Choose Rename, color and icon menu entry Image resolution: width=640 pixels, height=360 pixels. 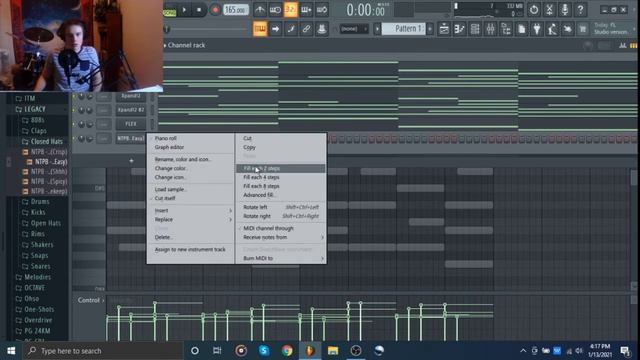(x=183, y=159)
